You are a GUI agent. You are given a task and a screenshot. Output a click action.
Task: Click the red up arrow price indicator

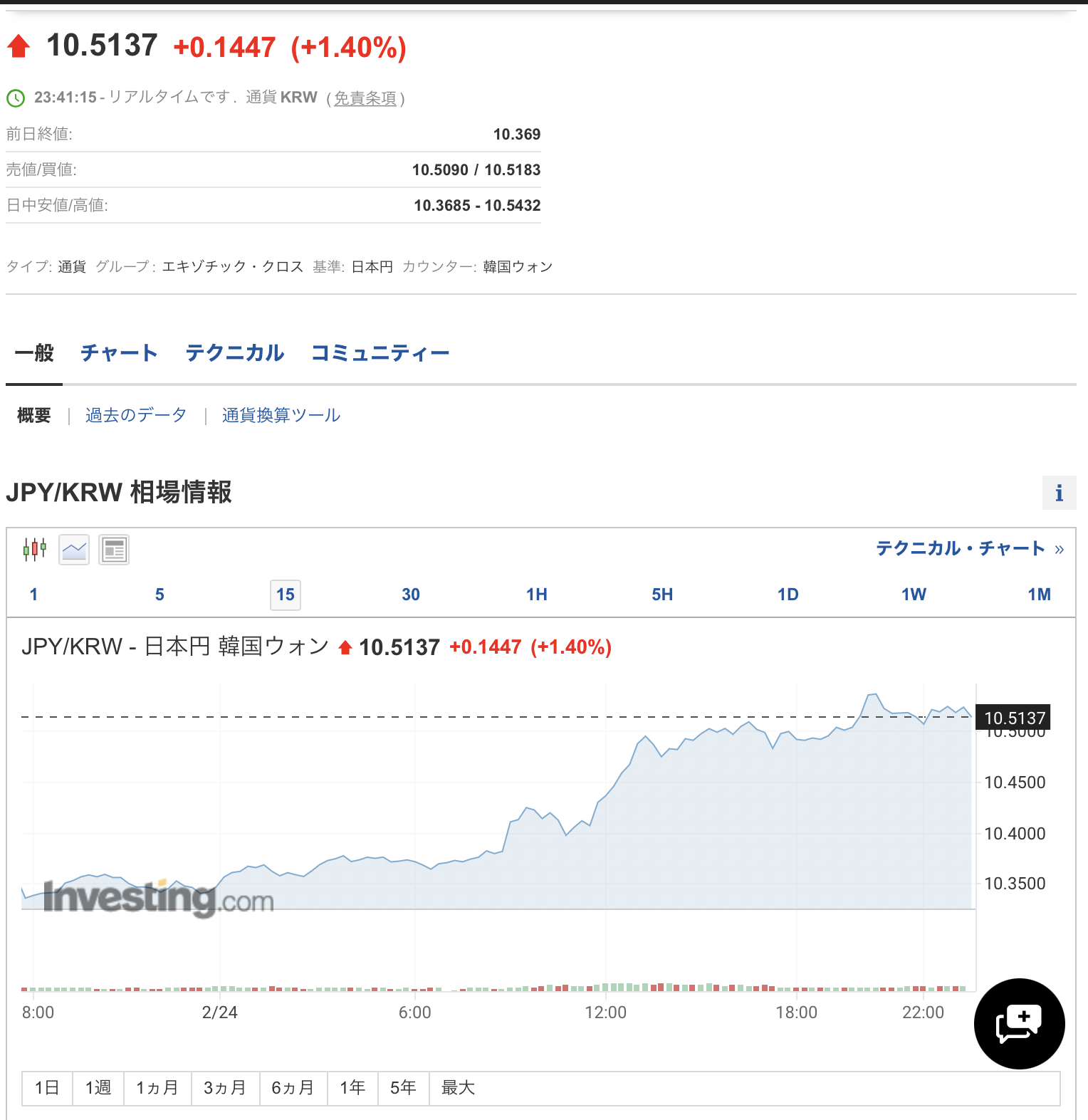[19, 46]
